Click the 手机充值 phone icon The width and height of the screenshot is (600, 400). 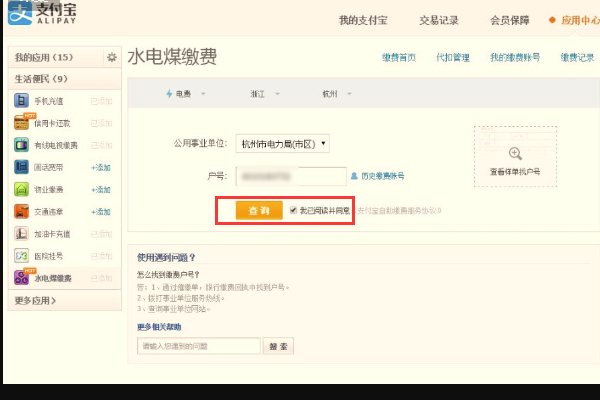21,101
